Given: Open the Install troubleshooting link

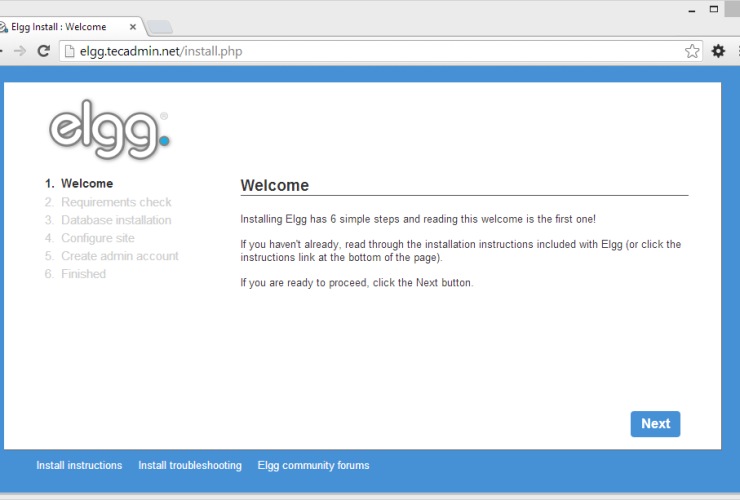Looking at the screenshot, I should tap(190, 466).
